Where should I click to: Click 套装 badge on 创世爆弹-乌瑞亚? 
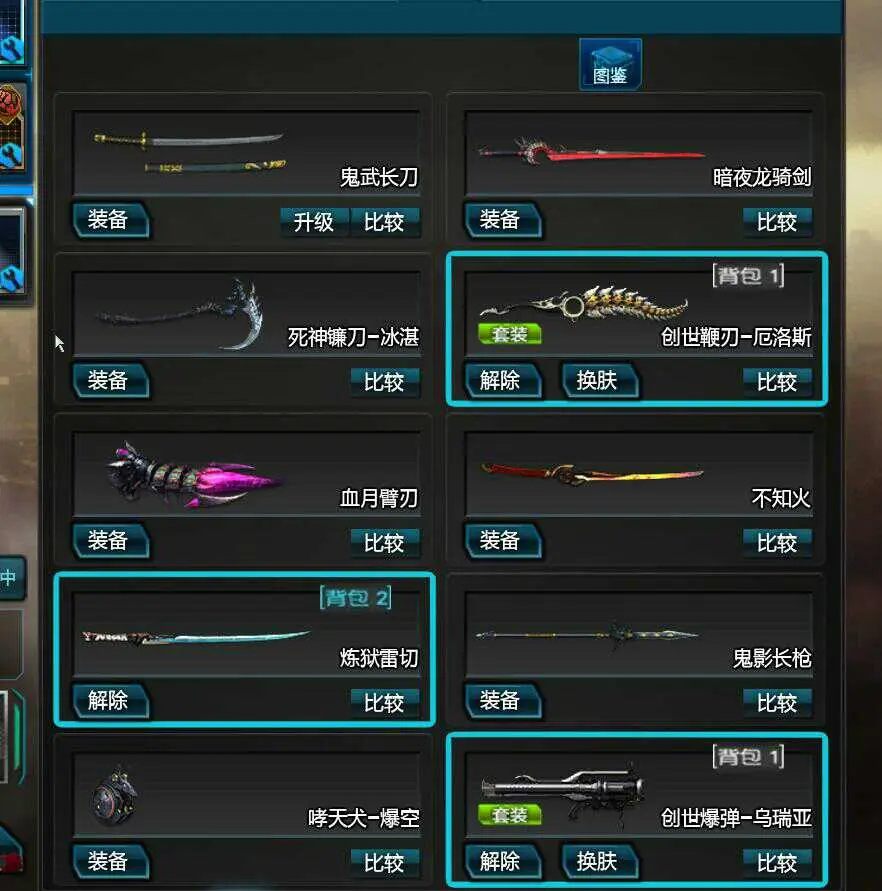tap(509, 815)
